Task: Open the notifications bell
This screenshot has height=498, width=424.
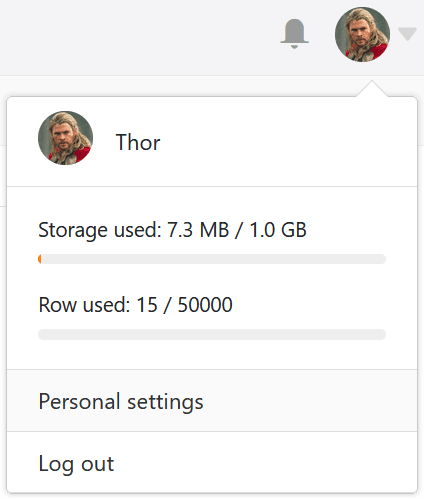Action: pyautogui.click(x=294, y=34)
